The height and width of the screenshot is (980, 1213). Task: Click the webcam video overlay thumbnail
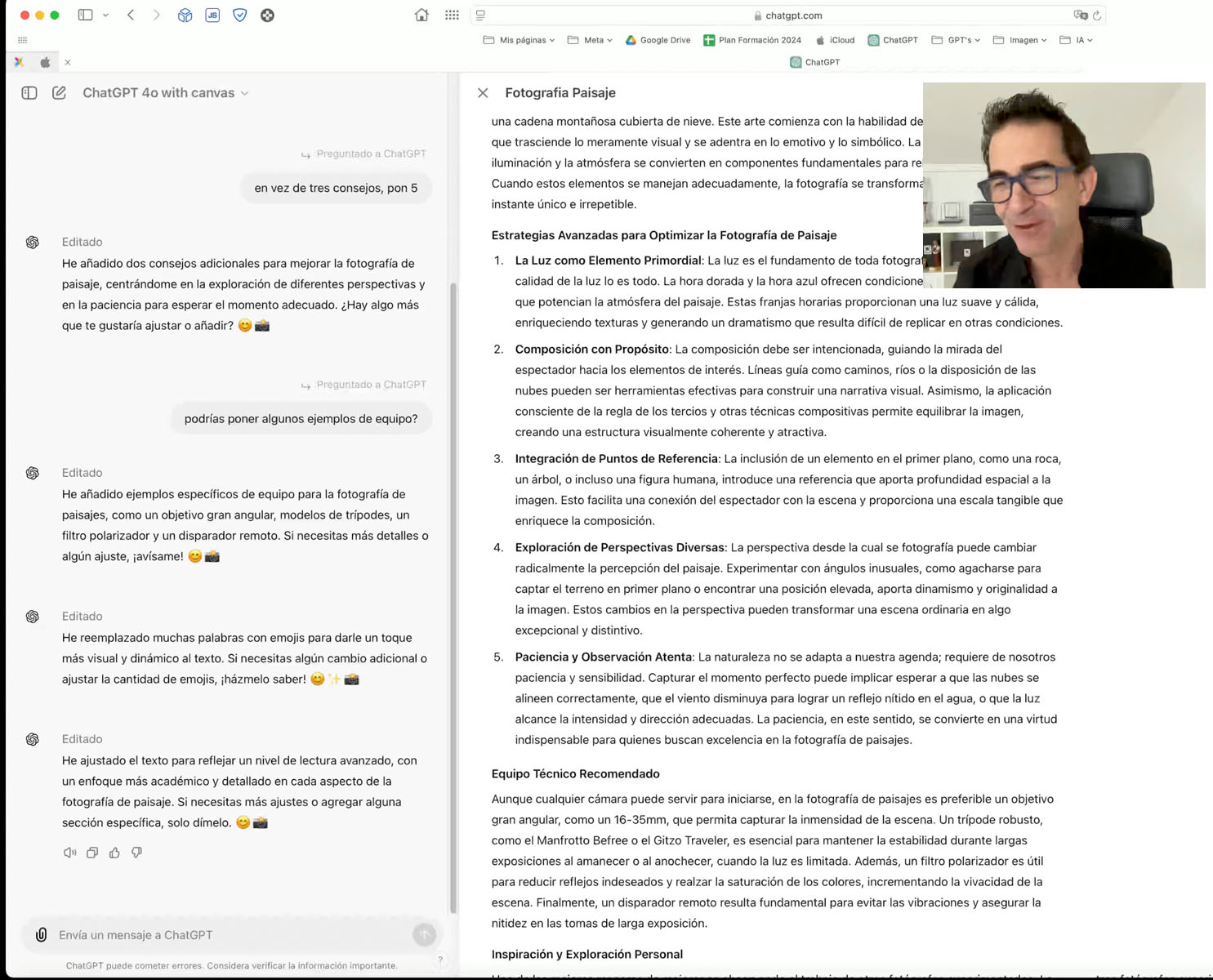coord(1064,185)
